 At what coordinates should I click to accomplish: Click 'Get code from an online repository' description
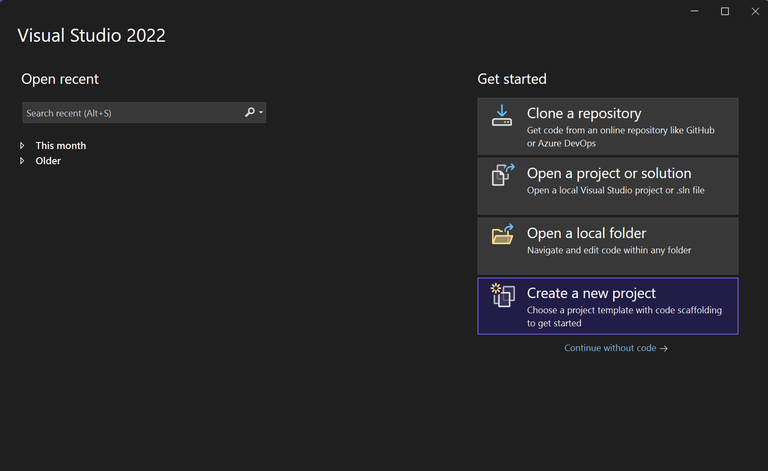(621, 137)
